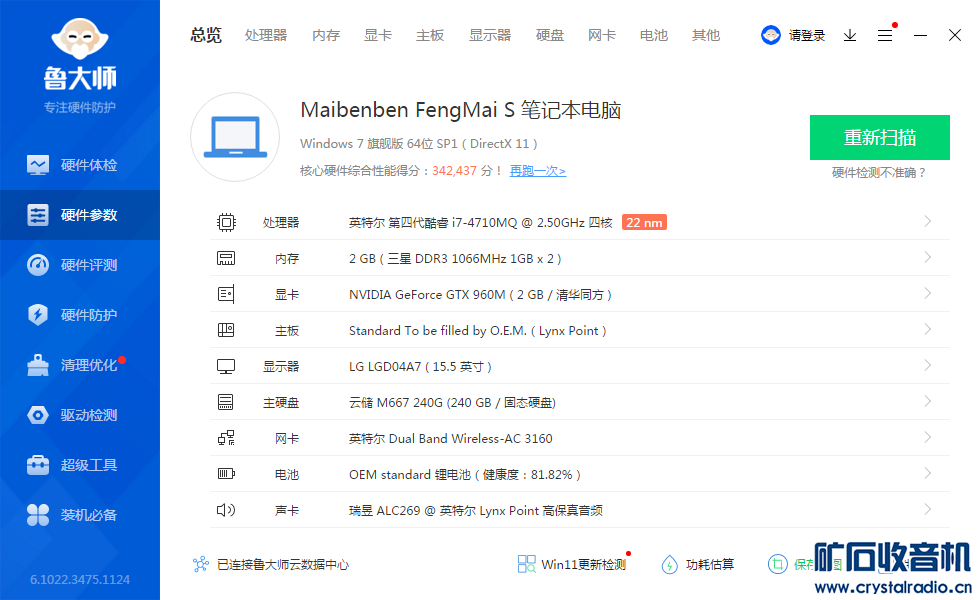Viewport: 980px width, 600px height.
Task: Expand the 显卡 row chevron
Action: click(928, 293)
